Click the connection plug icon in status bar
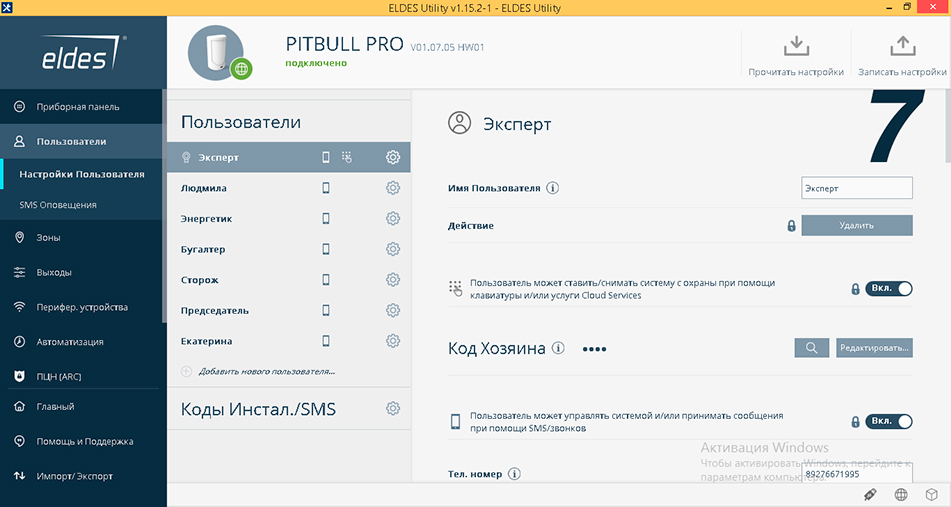Image resolution: width=951 pixels, height=507 pixels. (x=870, y=495)
